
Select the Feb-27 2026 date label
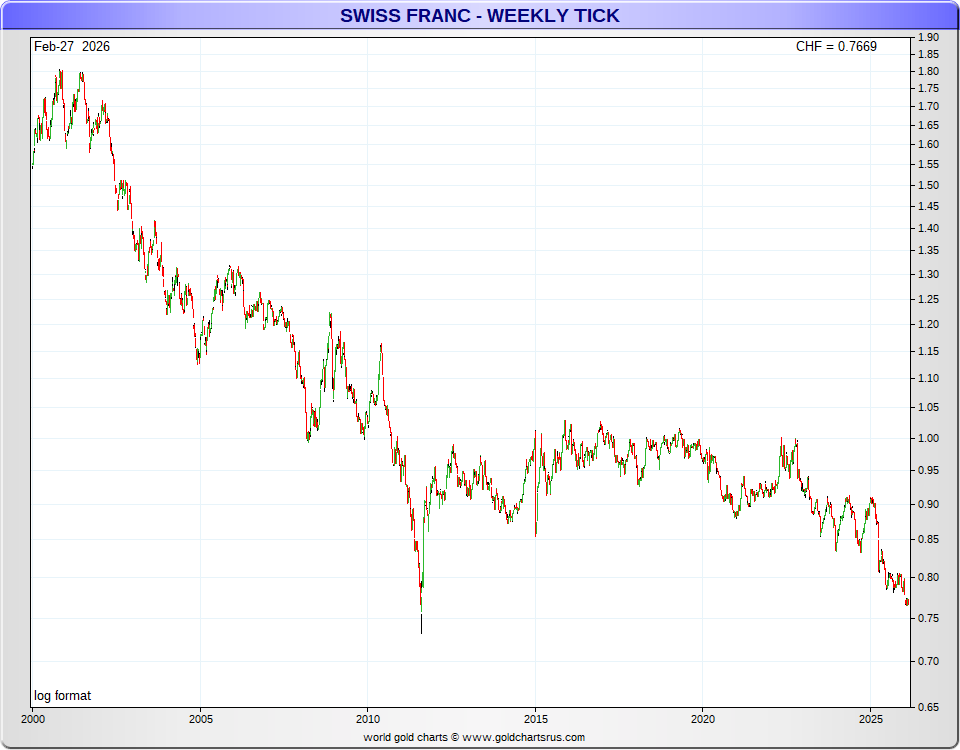(71, 46)
